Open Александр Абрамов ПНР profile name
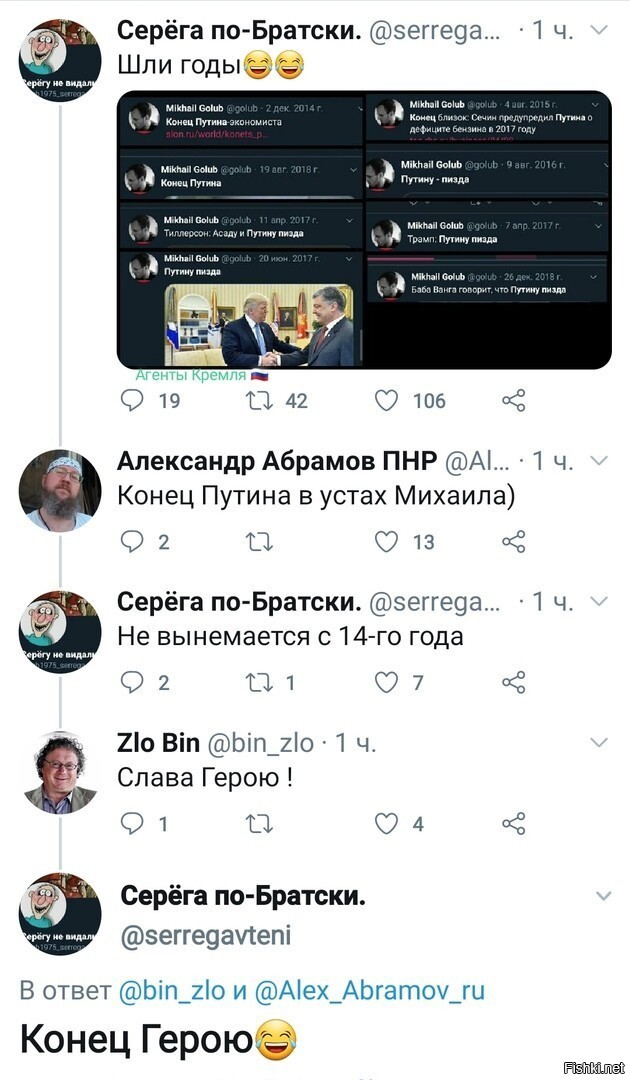 click(x=277, y=461)
